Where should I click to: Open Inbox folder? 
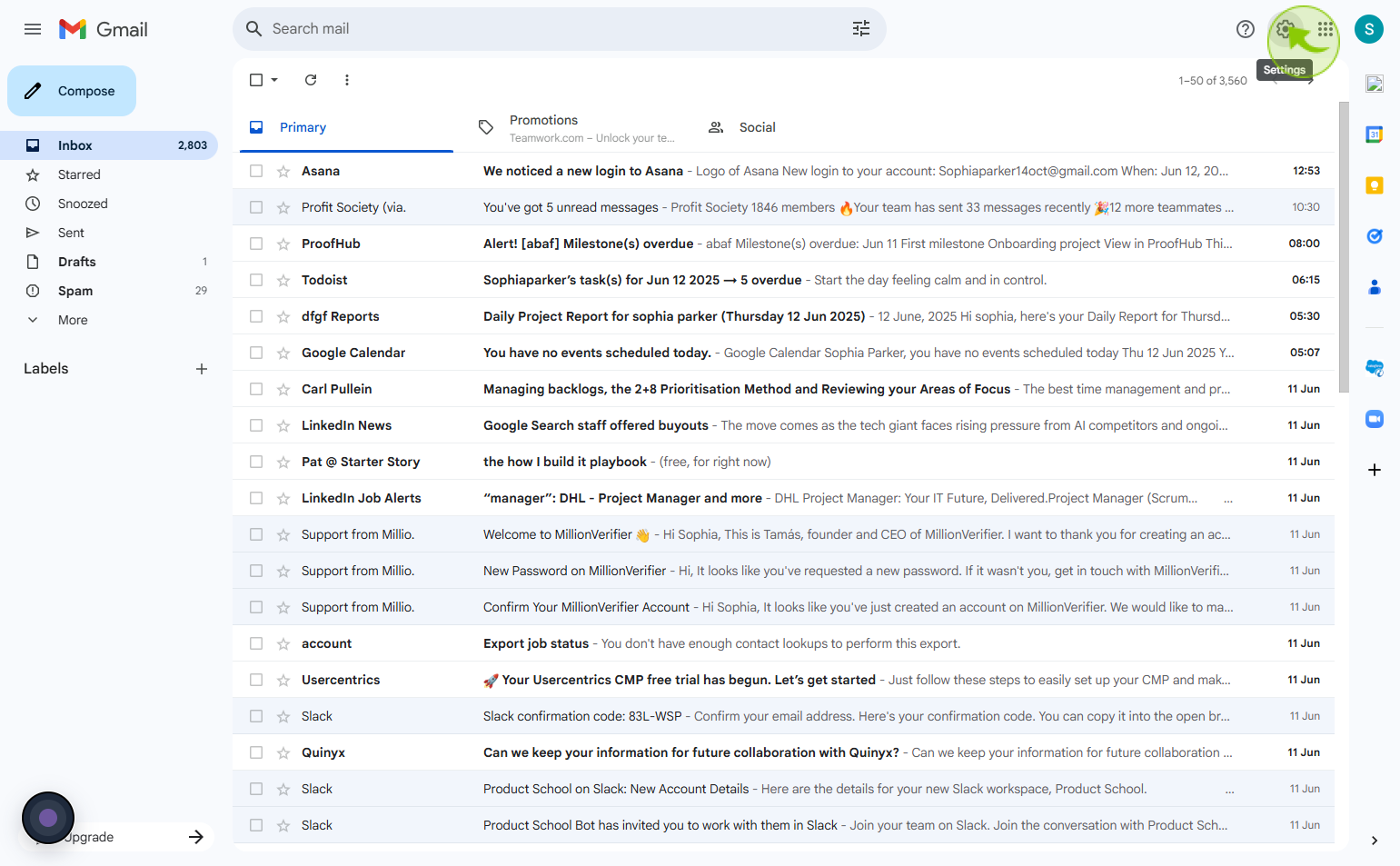pos(109,145)
